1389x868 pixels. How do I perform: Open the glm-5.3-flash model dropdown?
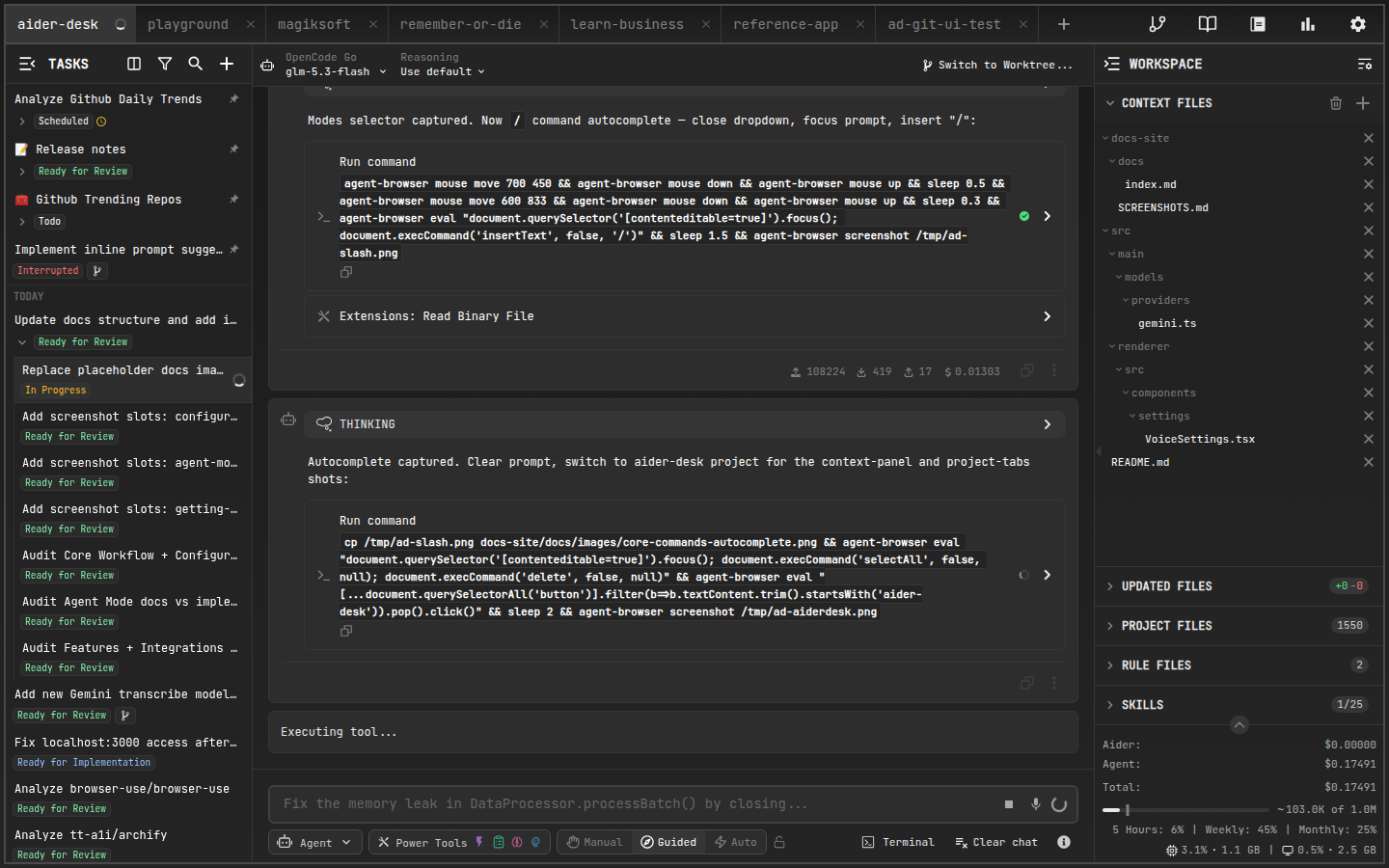pos(336,71)
